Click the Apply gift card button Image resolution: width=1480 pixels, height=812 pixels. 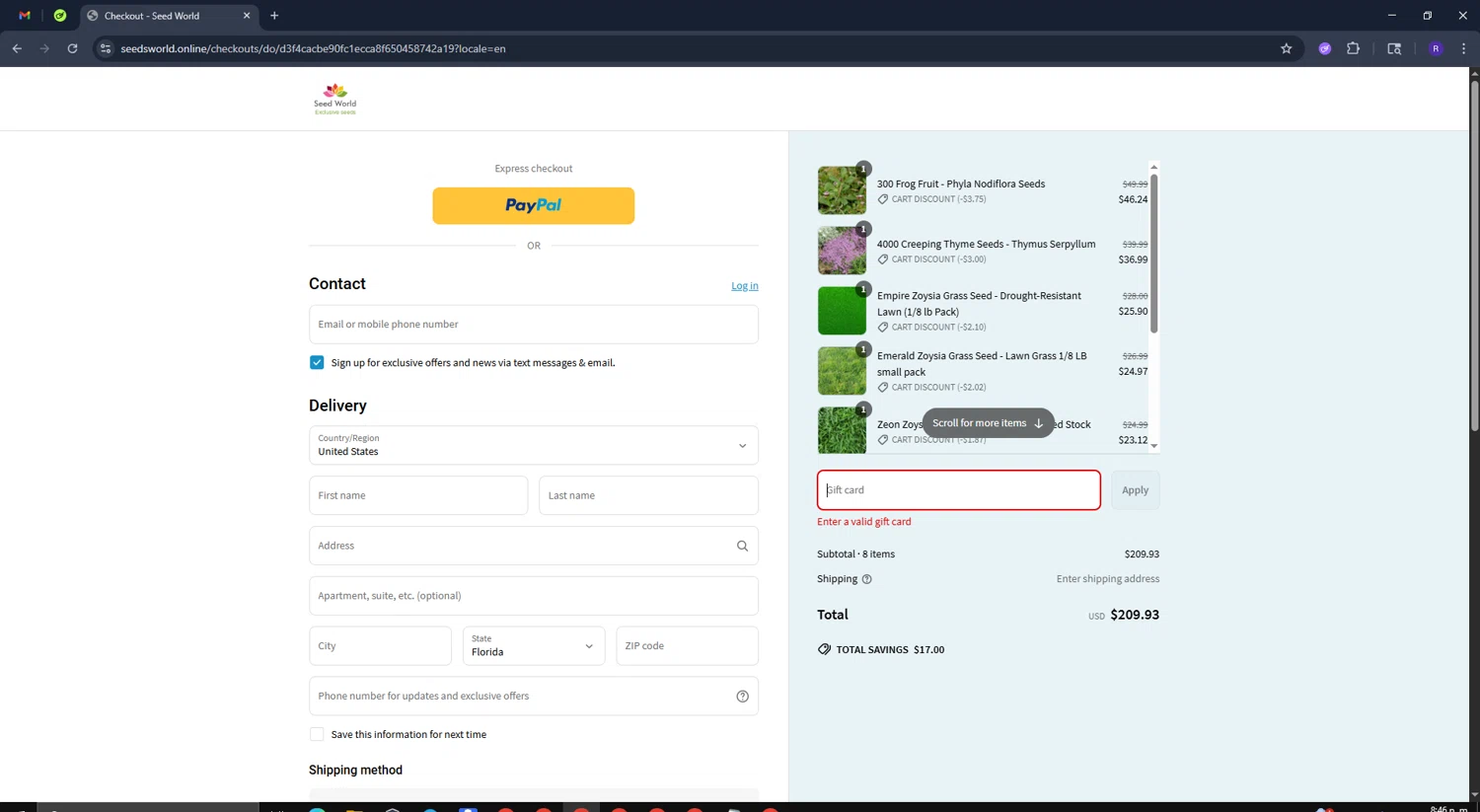pyautogui.click(x=1135, y=490)
